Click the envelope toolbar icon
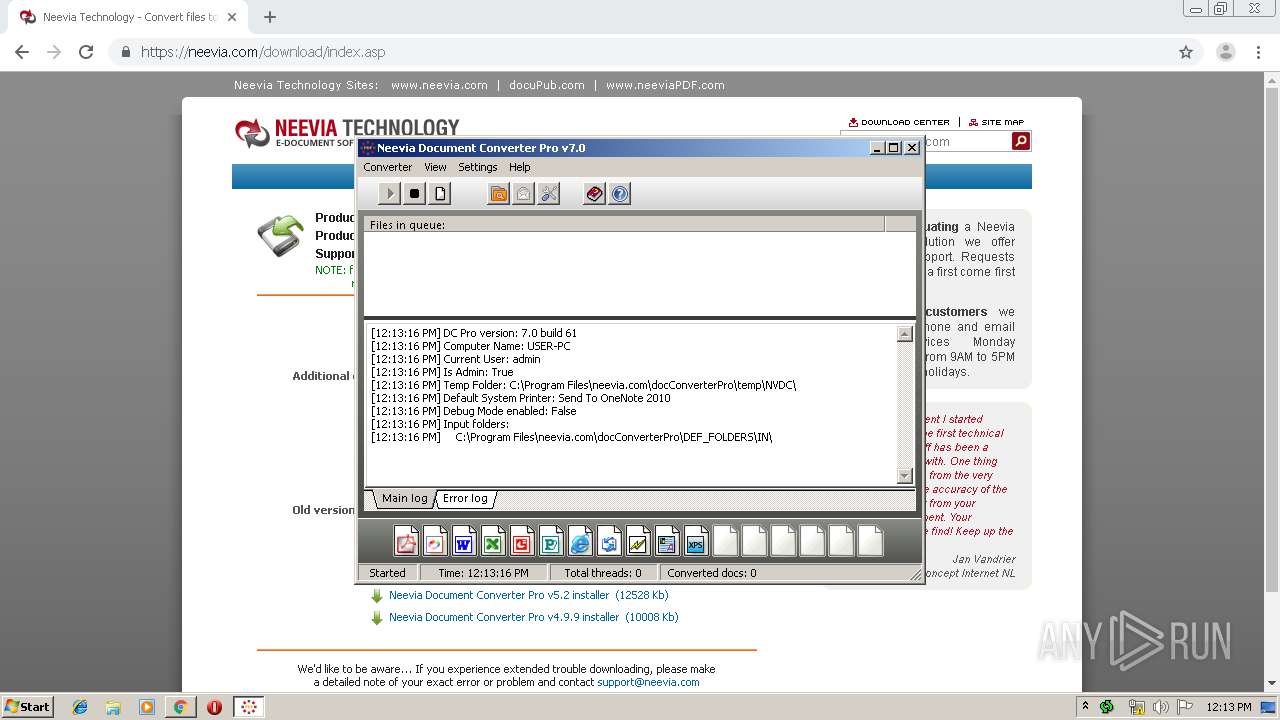The height and width of the screenshot is (720, 1280). coord(523,194)
